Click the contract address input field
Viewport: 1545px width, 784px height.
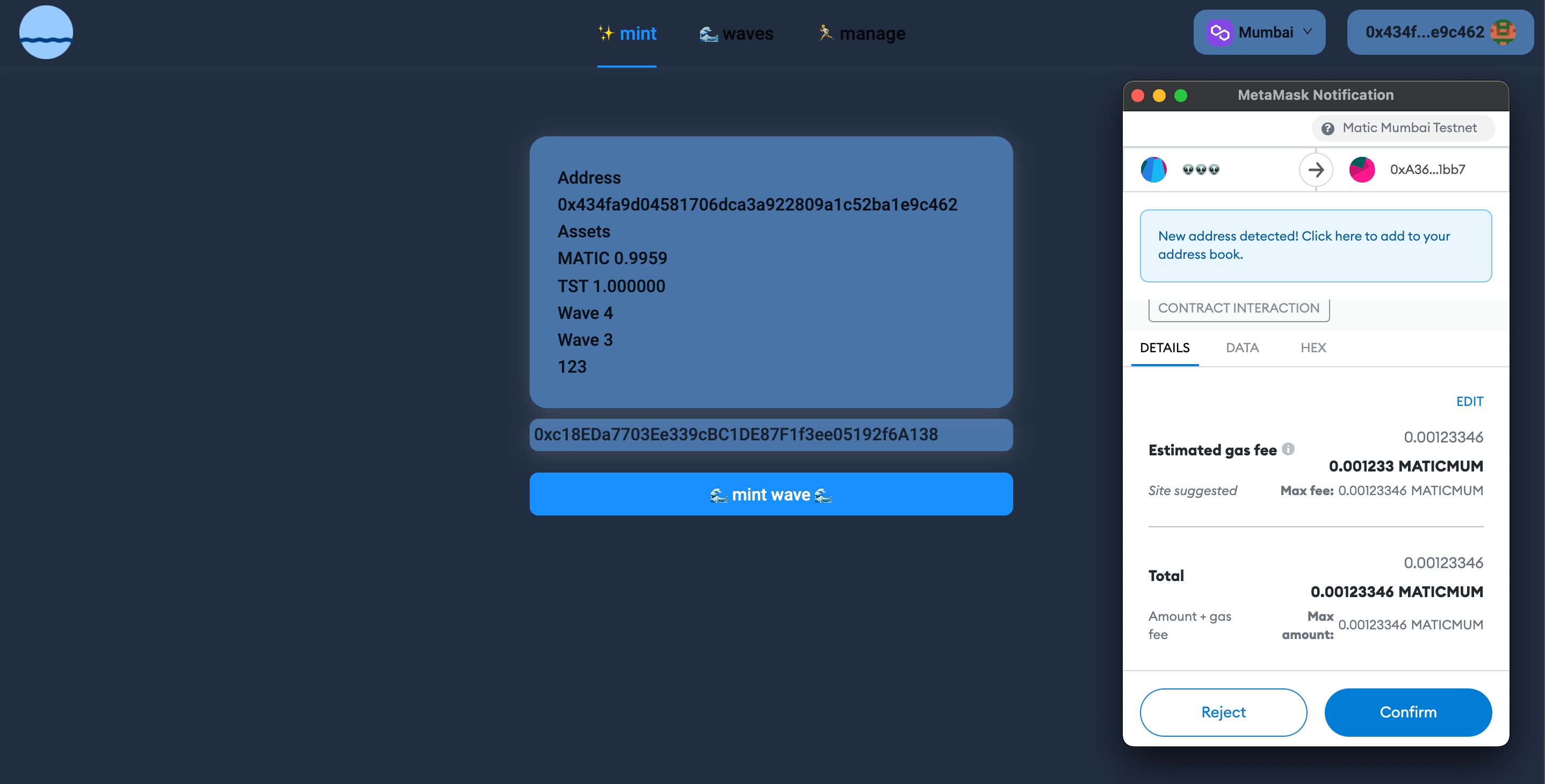771,434
